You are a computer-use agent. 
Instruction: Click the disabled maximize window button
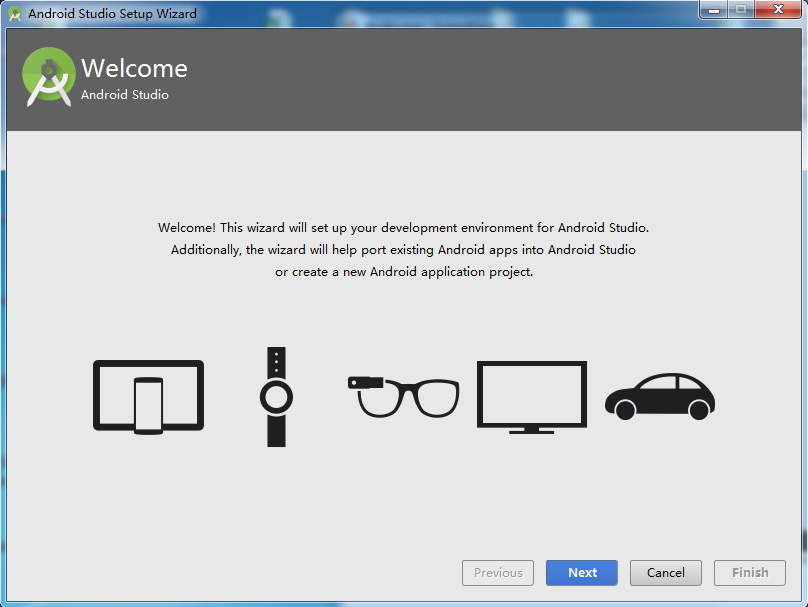point(741,9)
